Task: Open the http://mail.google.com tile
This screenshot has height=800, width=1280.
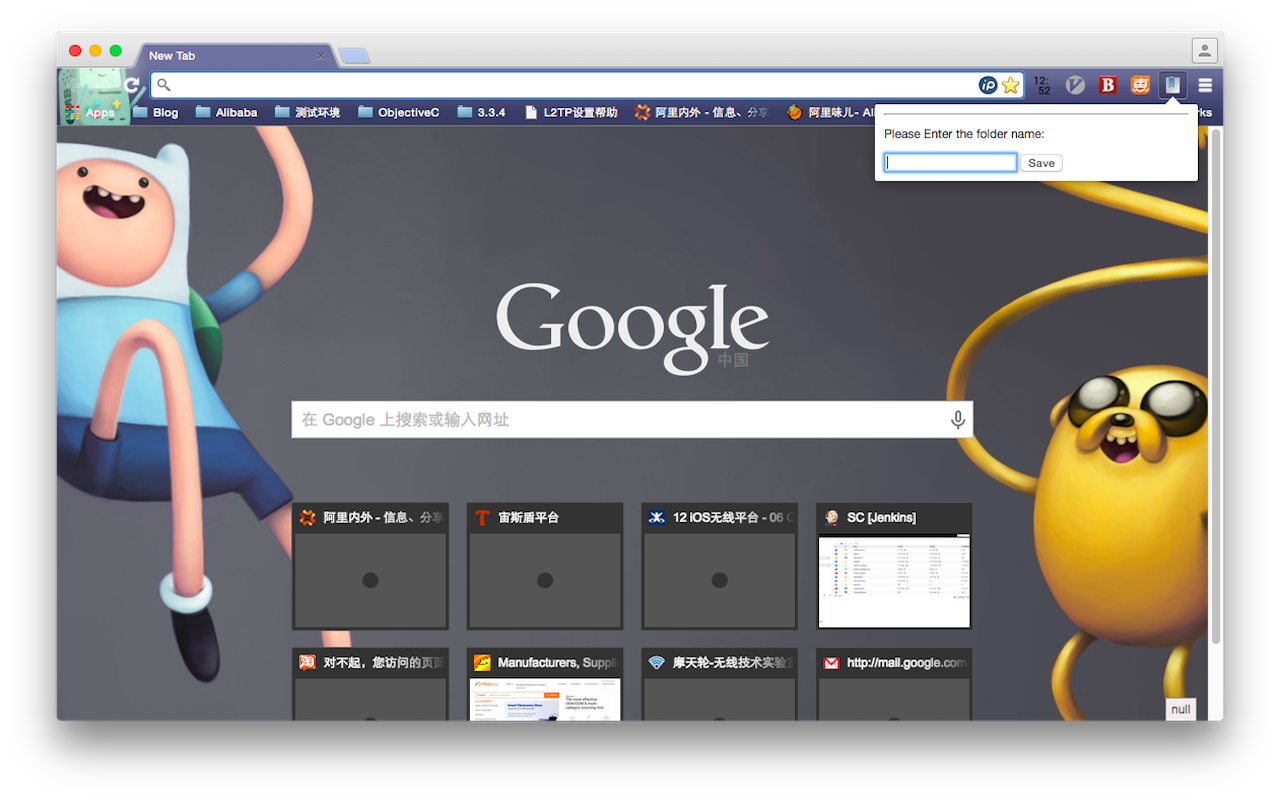Action: coord(894,684)
